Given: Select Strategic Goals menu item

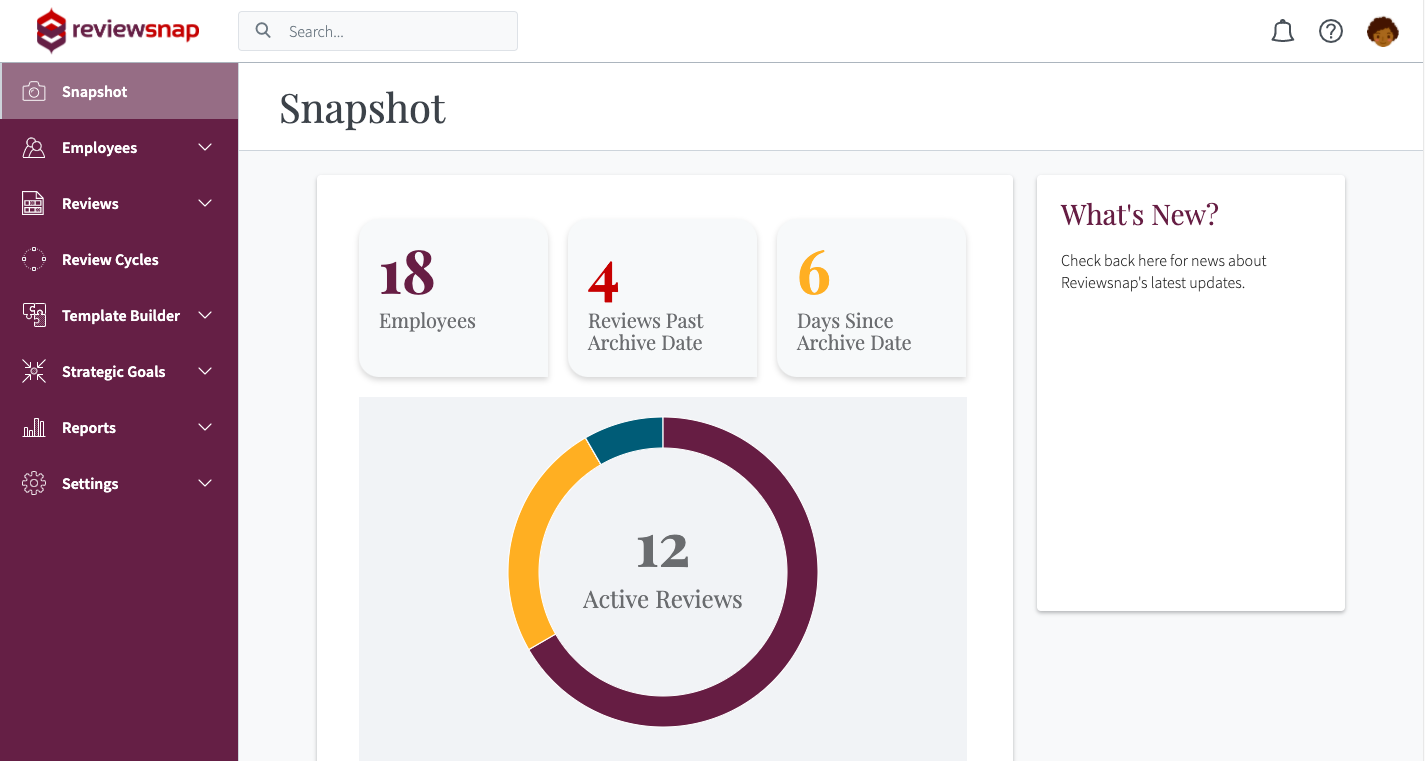Looking at the screenshot, I should click(113, 372).
